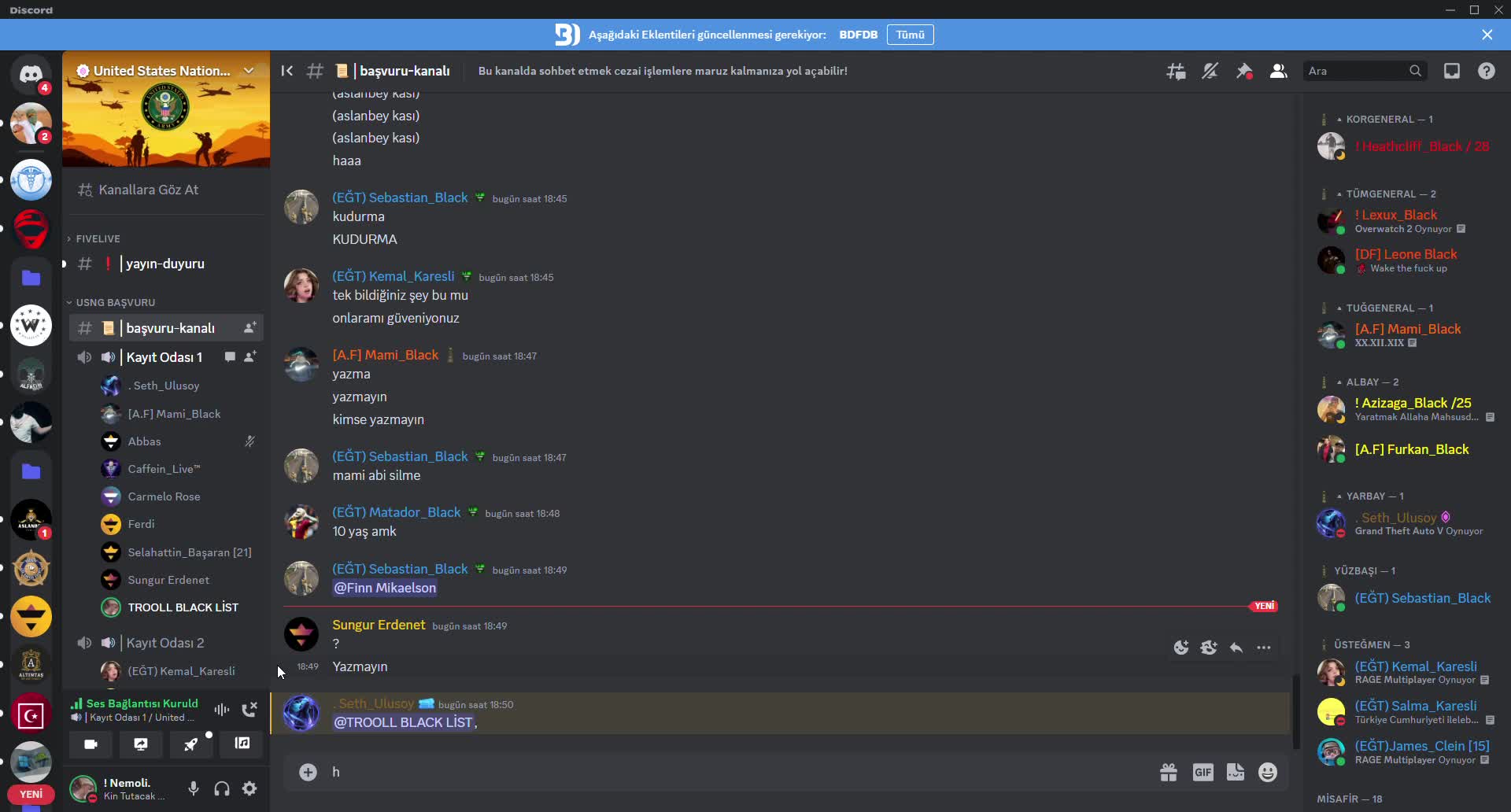Open the Inbox icon
Image resolution: width=1511 pixels, height=812 pixels.
(x=1452, y=72)
